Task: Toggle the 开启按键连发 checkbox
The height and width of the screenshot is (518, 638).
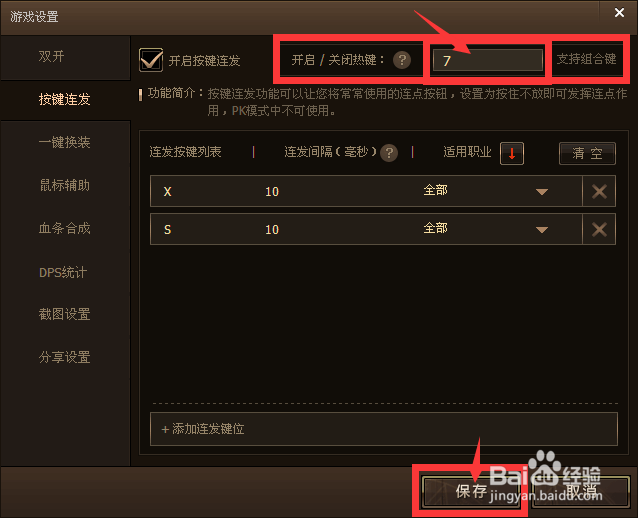Action: (151, 60)
